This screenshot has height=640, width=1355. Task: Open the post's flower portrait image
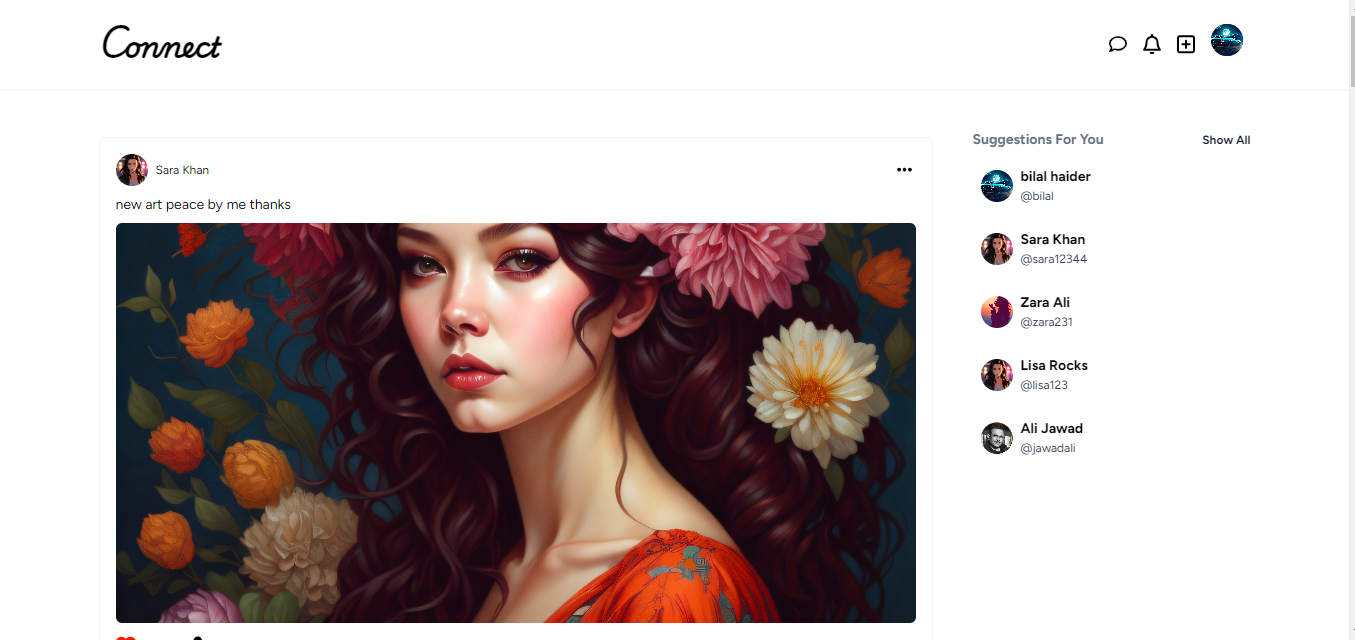pos(516,422)
